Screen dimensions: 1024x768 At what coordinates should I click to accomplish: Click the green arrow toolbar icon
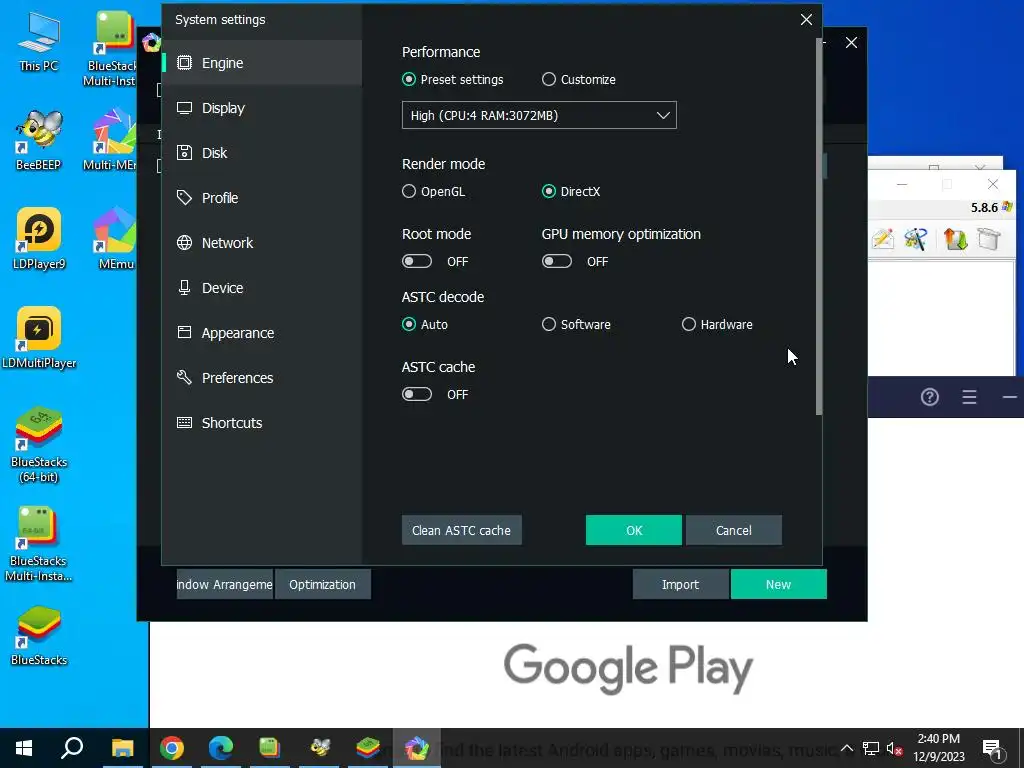(955, 239)
